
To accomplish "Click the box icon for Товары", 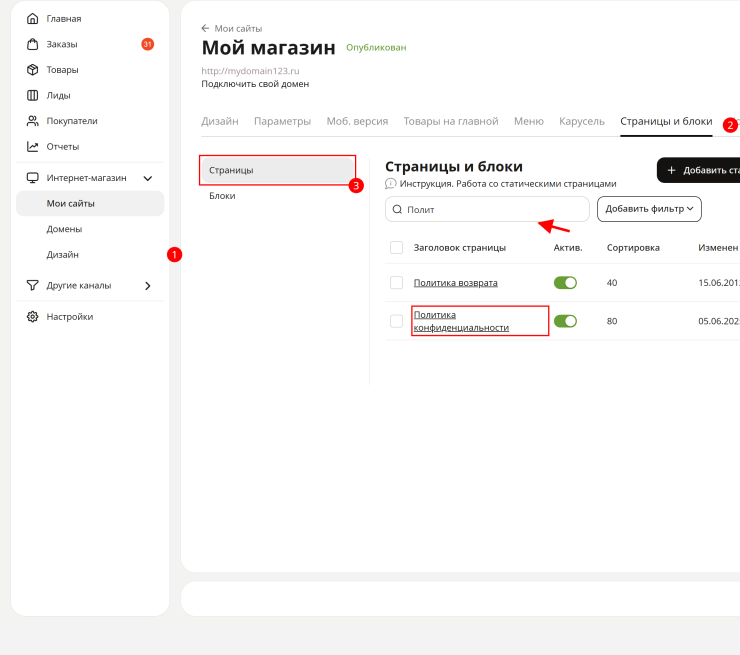I will 32,69.
